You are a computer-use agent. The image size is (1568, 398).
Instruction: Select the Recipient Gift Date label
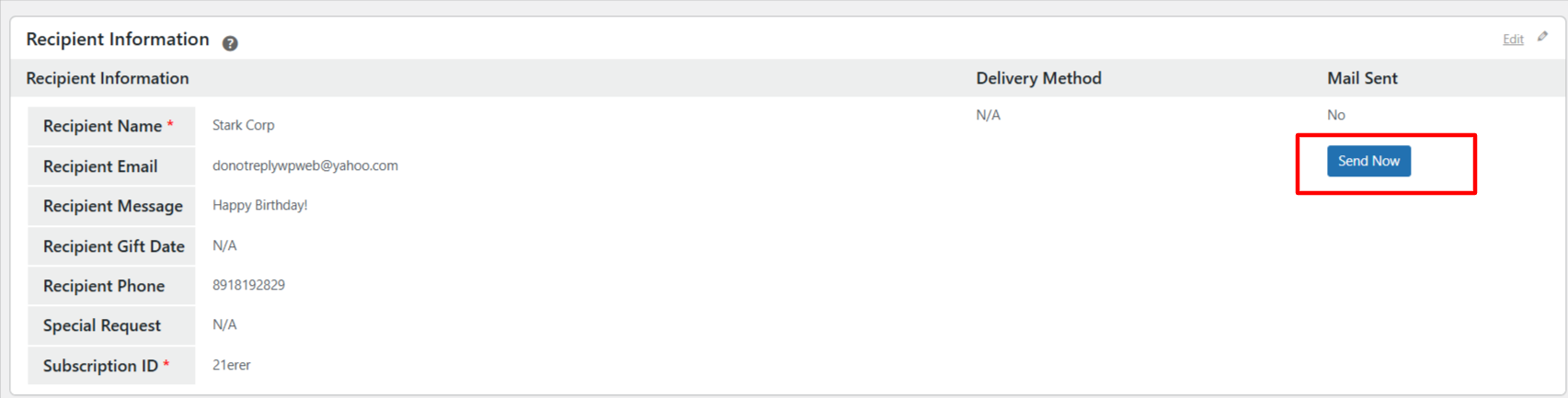pos(113,246)
